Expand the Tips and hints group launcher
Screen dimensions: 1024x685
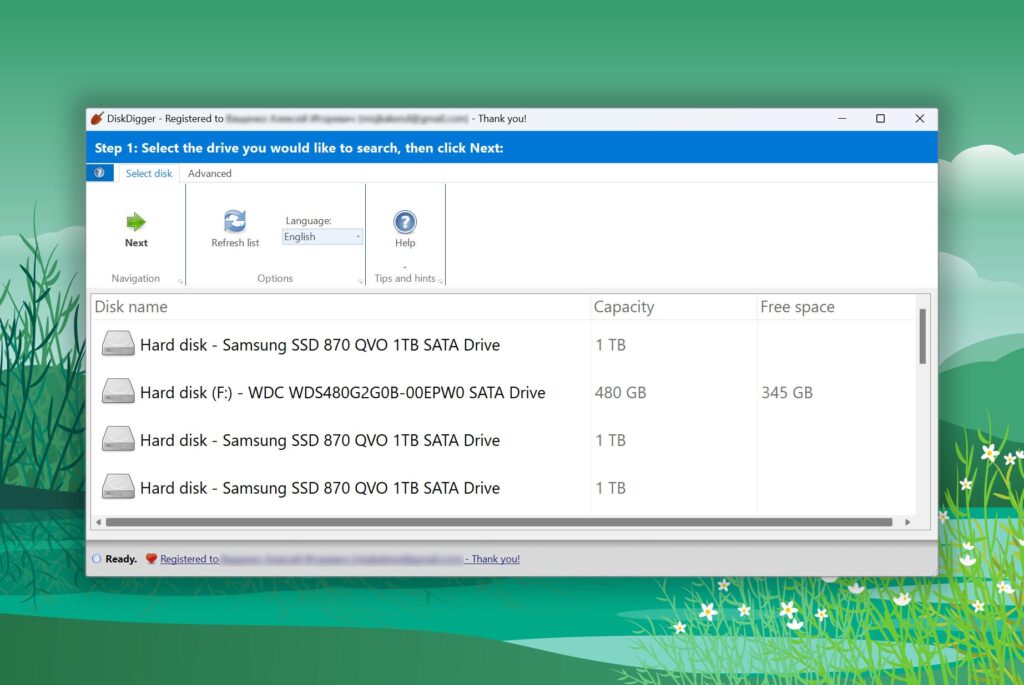[441, 281]
